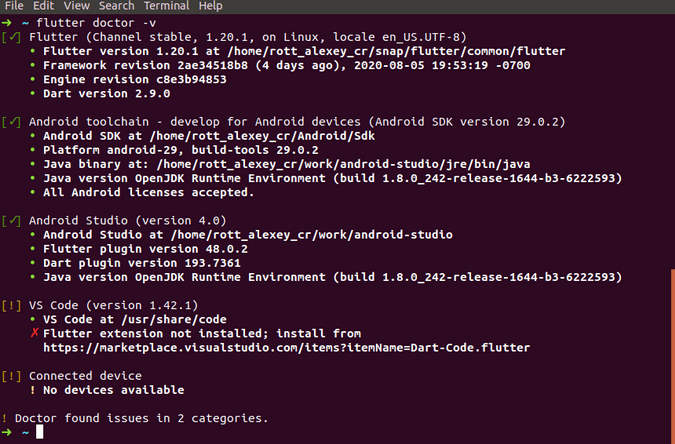Open the Edit menu
Screen dimensions: 675x444
tap(47, 6)
